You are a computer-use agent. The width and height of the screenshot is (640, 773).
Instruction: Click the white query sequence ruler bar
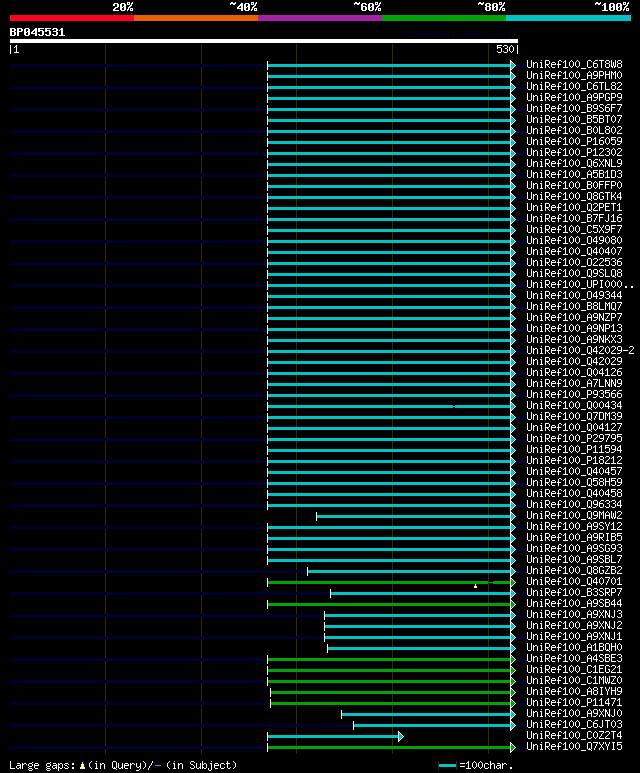point(264,41)
